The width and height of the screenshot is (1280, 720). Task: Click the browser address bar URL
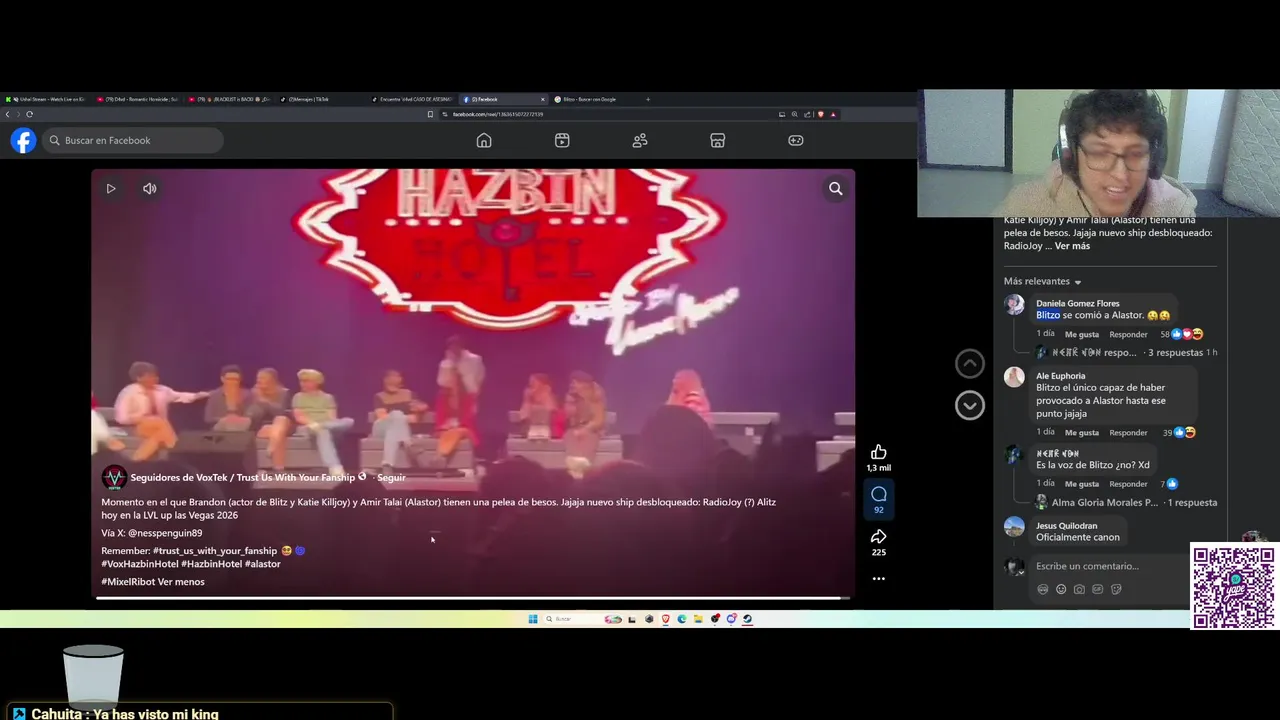498,114
